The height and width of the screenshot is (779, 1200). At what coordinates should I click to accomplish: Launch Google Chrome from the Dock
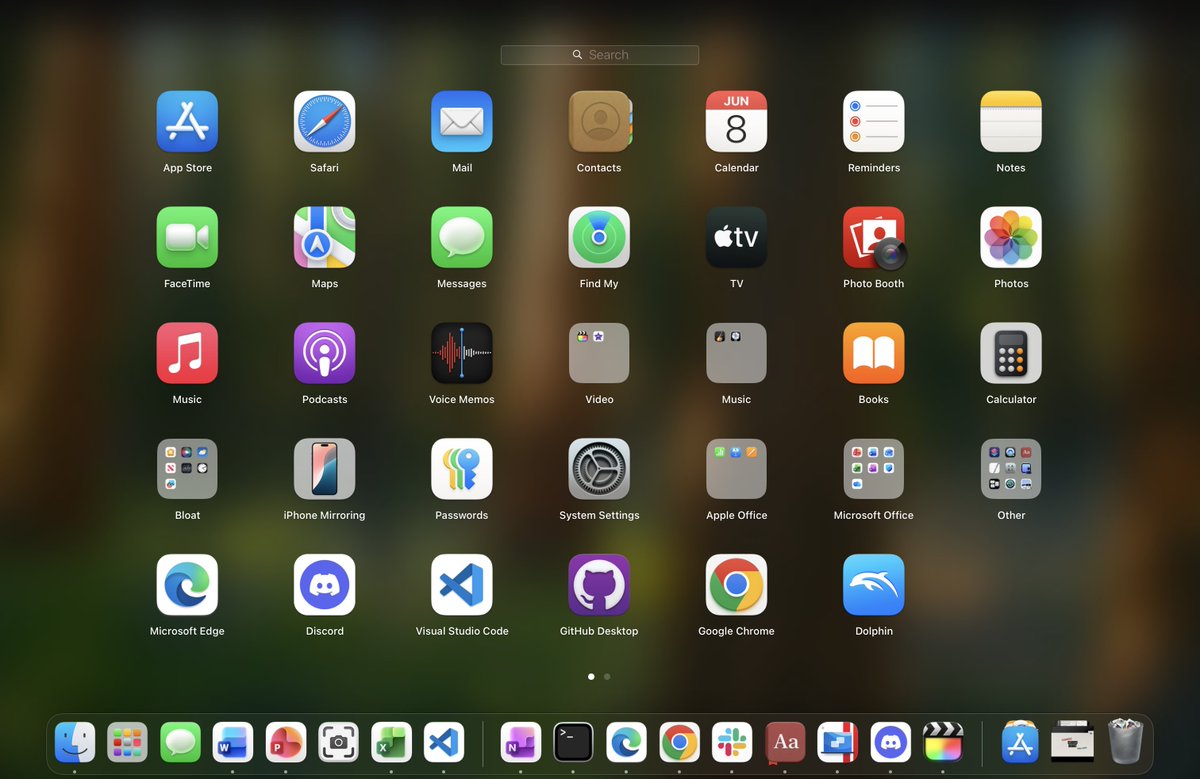679,742
